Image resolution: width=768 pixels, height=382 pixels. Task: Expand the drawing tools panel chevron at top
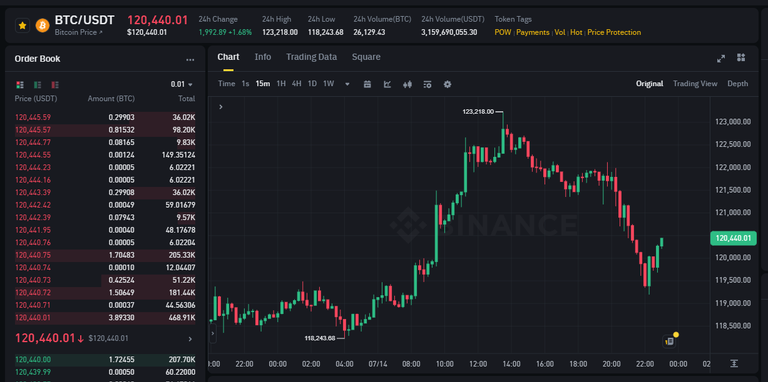(221, 107)
